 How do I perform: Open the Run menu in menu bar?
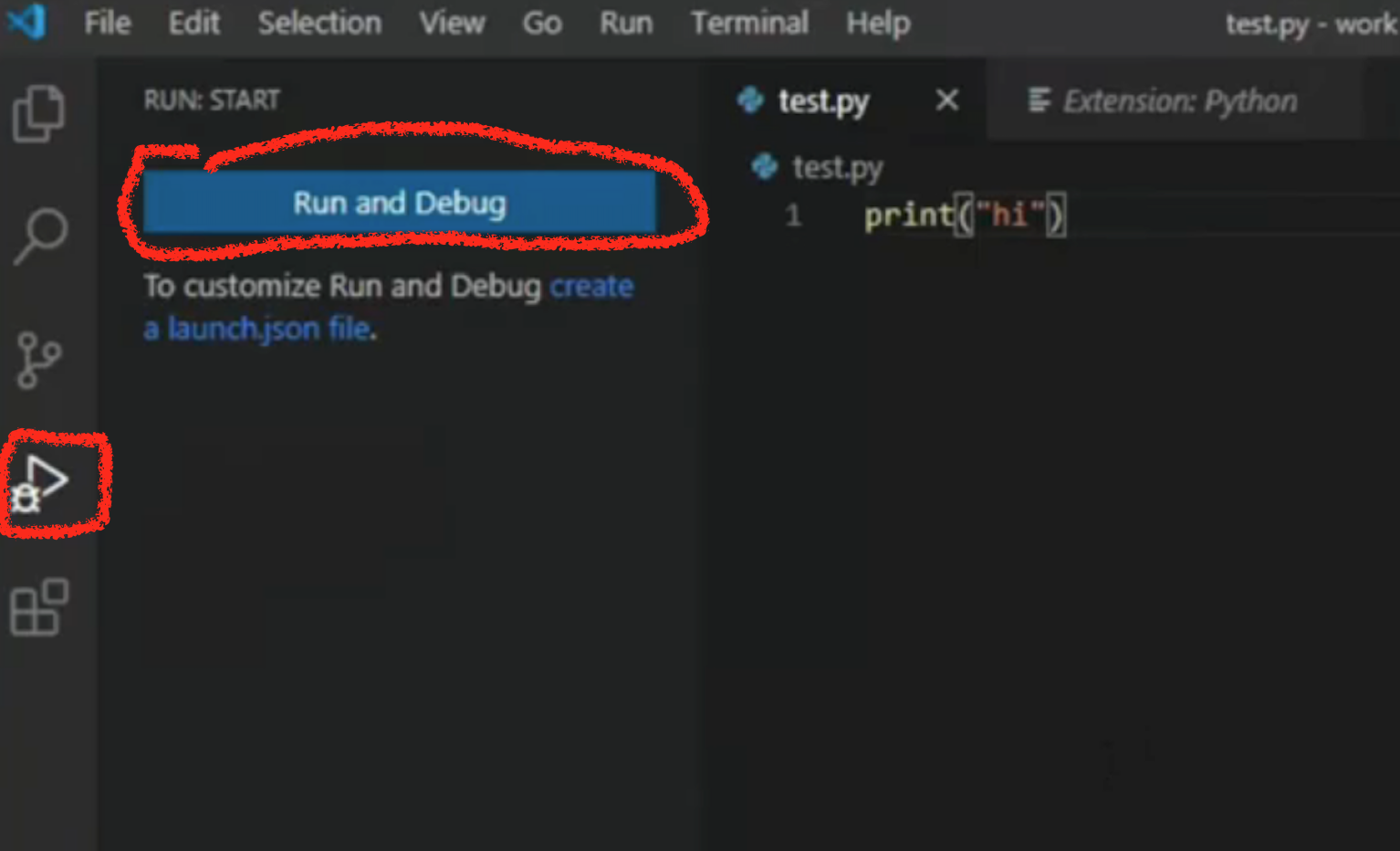coord(626,23)
